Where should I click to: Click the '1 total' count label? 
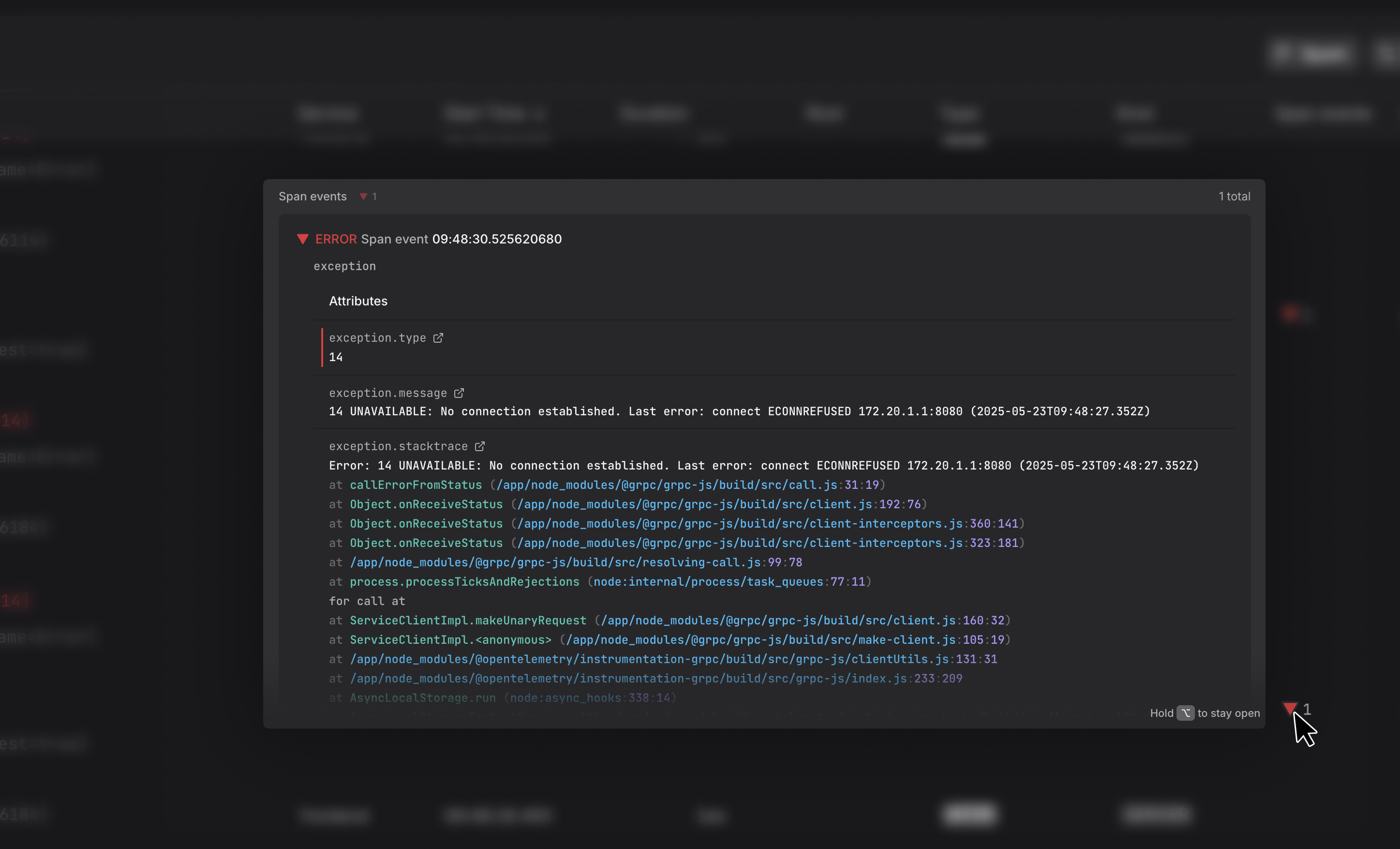tap(1234, 197)
